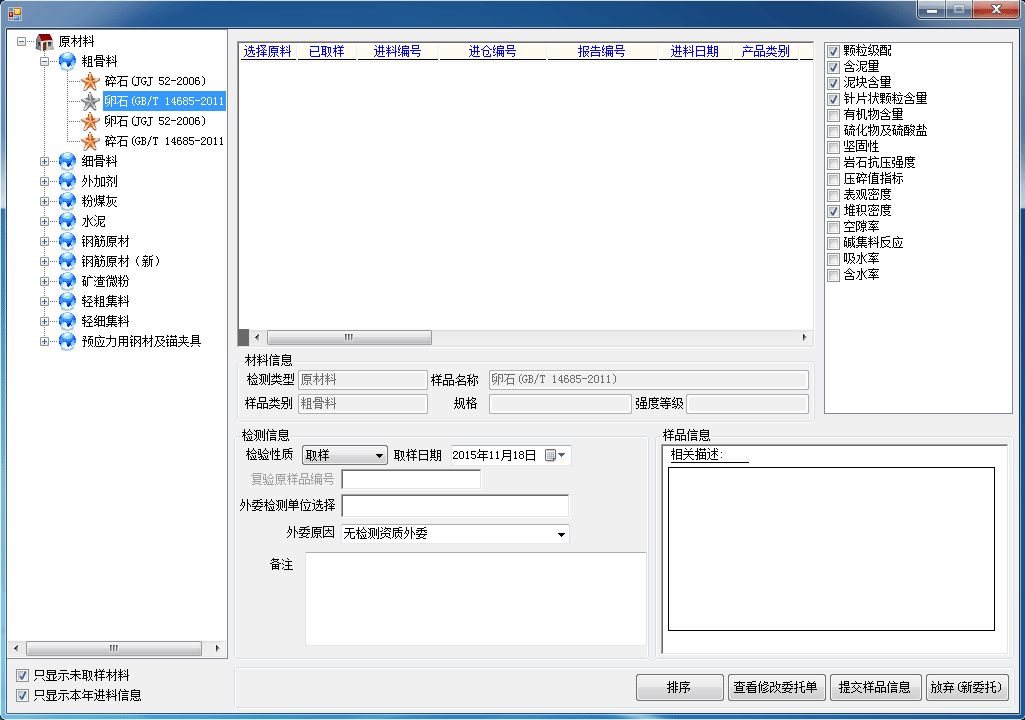Enable the 有机物含量 checkbox

point(834,115)
